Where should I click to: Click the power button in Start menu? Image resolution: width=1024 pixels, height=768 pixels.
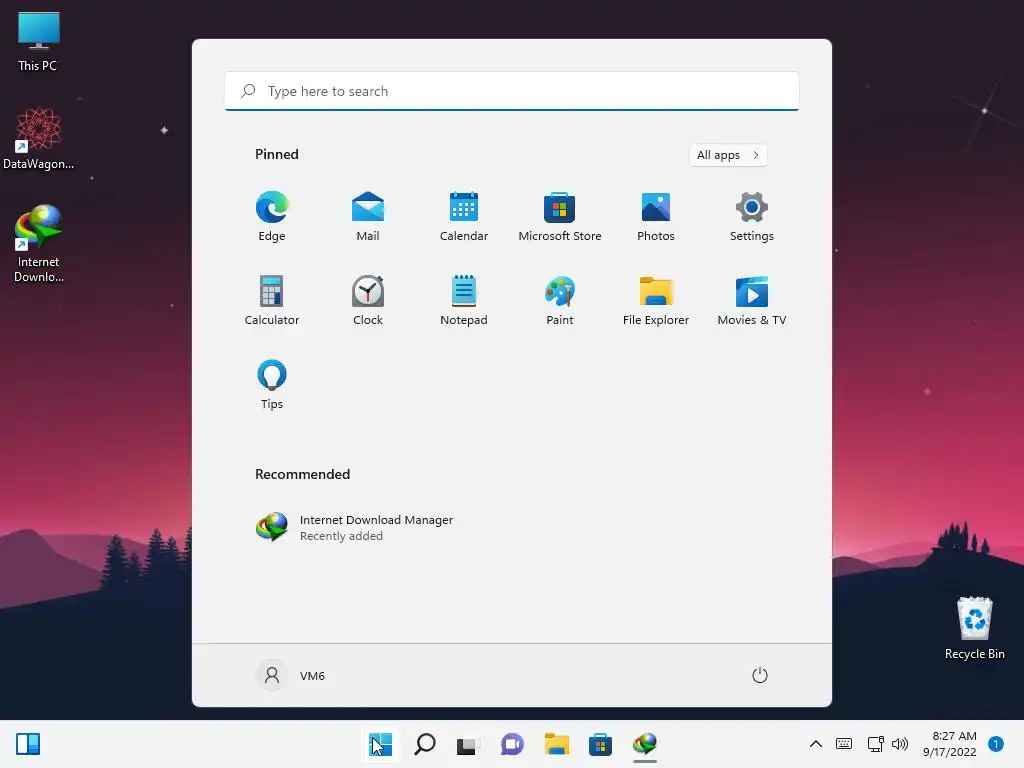760,675
